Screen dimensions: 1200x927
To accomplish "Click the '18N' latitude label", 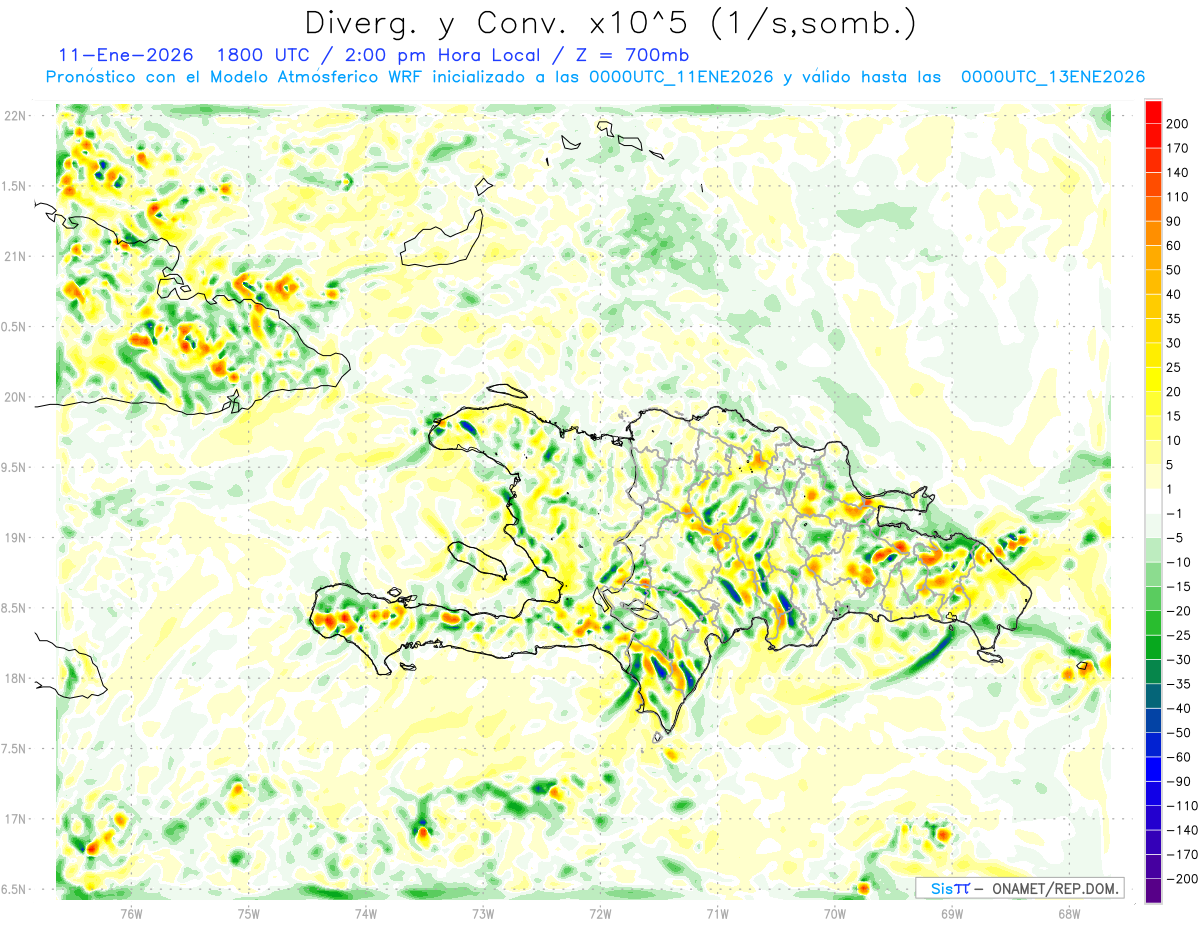I will [17, 678].
